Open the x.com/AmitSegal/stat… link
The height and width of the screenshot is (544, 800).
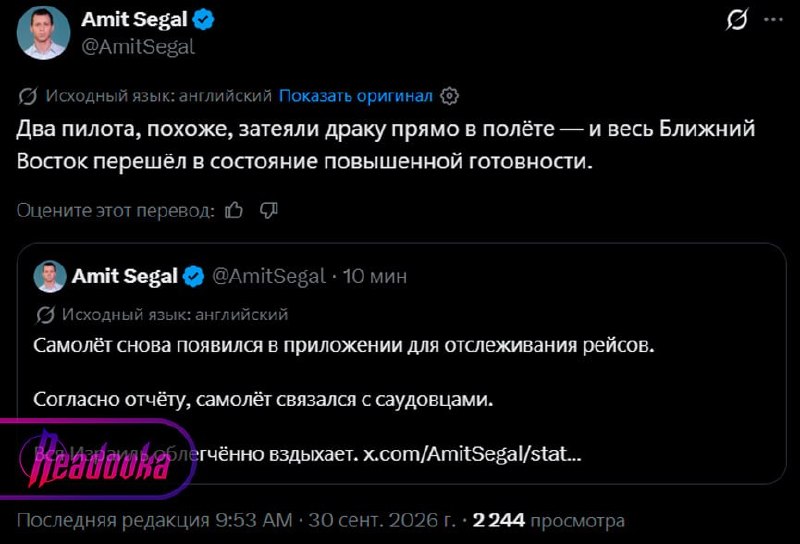tap(472, 453)
